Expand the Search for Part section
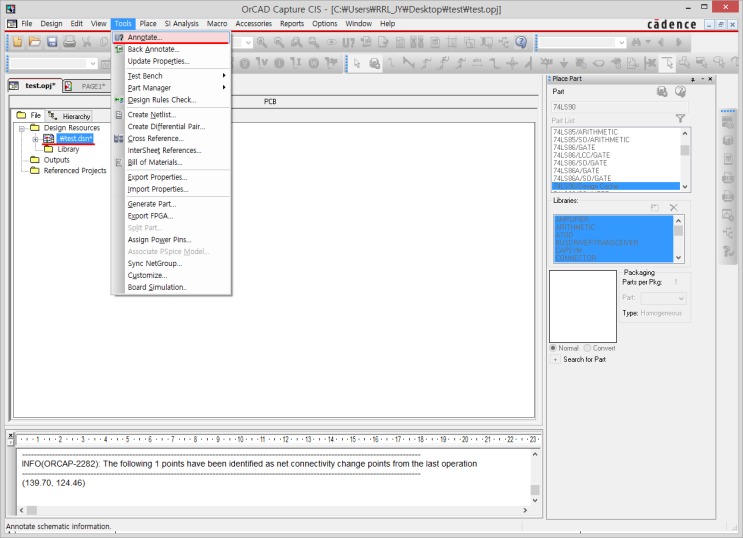The image size is (743, 538). [x=555, y=360]
